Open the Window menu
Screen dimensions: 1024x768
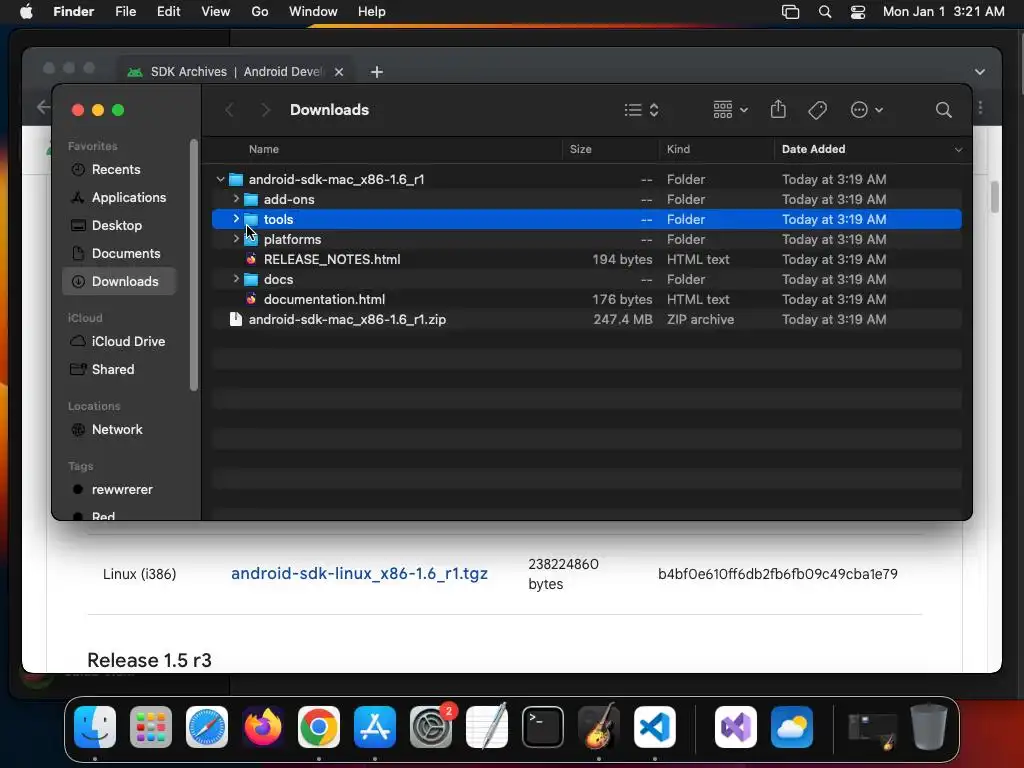coord(313,12)
